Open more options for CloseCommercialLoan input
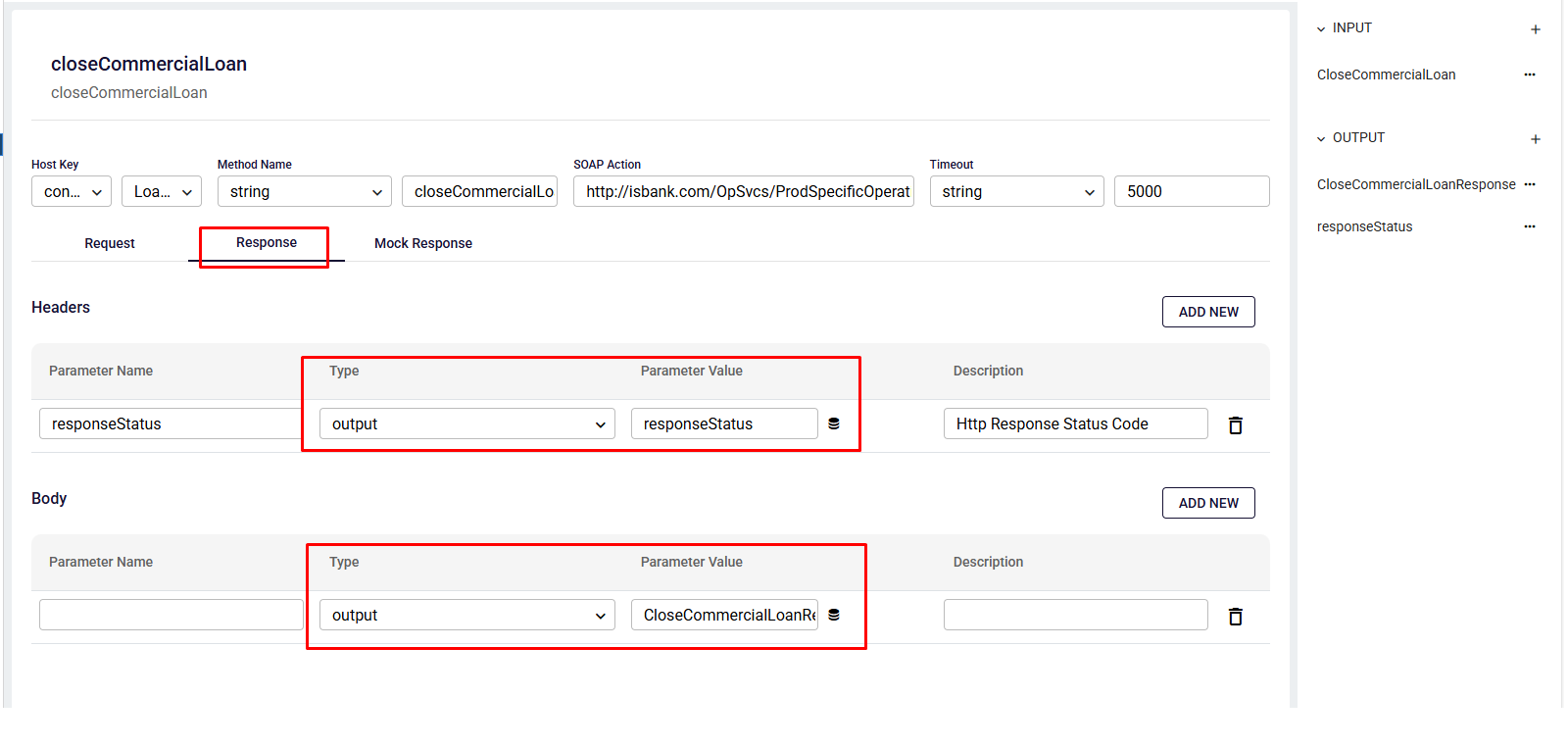This screenshot has height=747, width=1568. [1529, 75]
